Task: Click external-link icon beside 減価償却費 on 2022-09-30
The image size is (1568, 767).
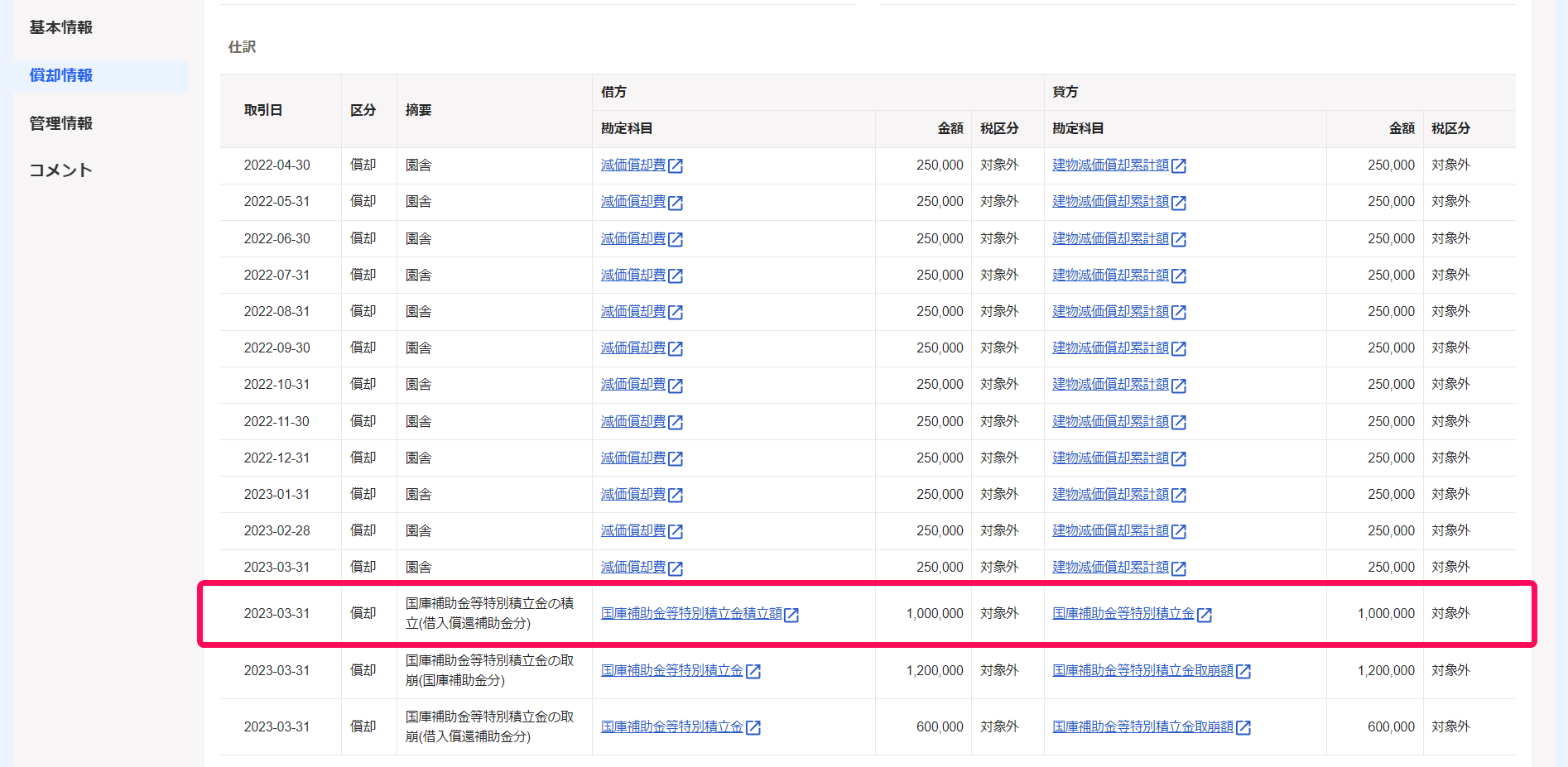Action: 676,348
